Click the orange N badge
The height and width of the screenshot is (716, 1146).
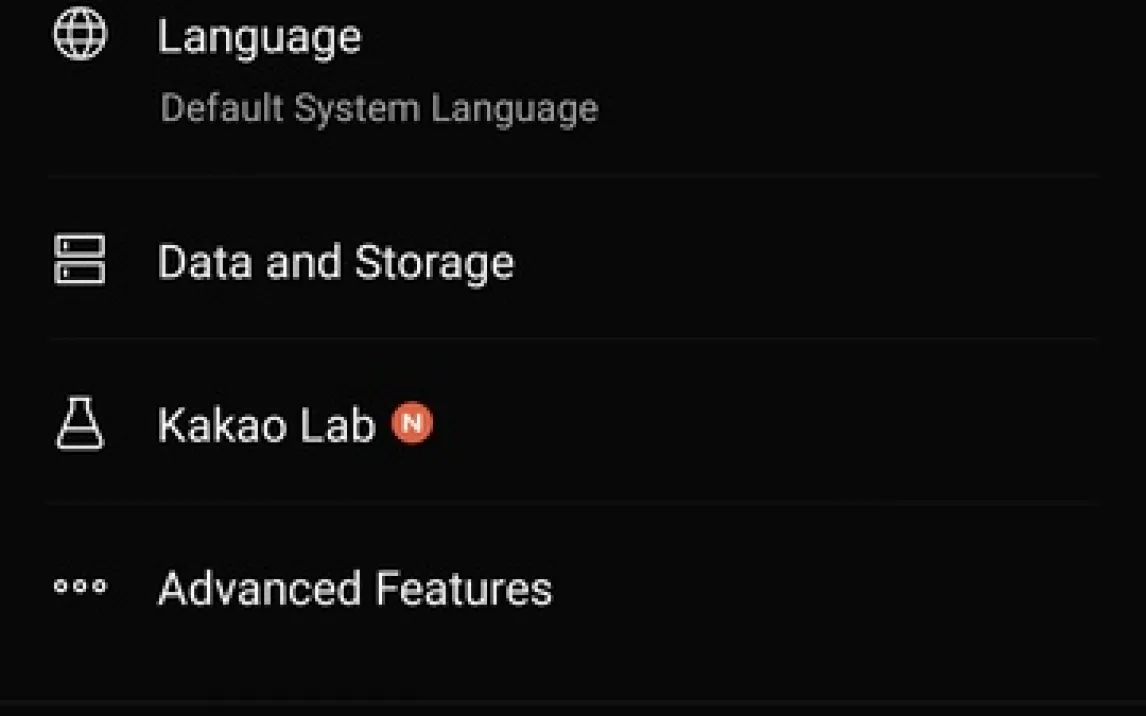coord(412,423)
